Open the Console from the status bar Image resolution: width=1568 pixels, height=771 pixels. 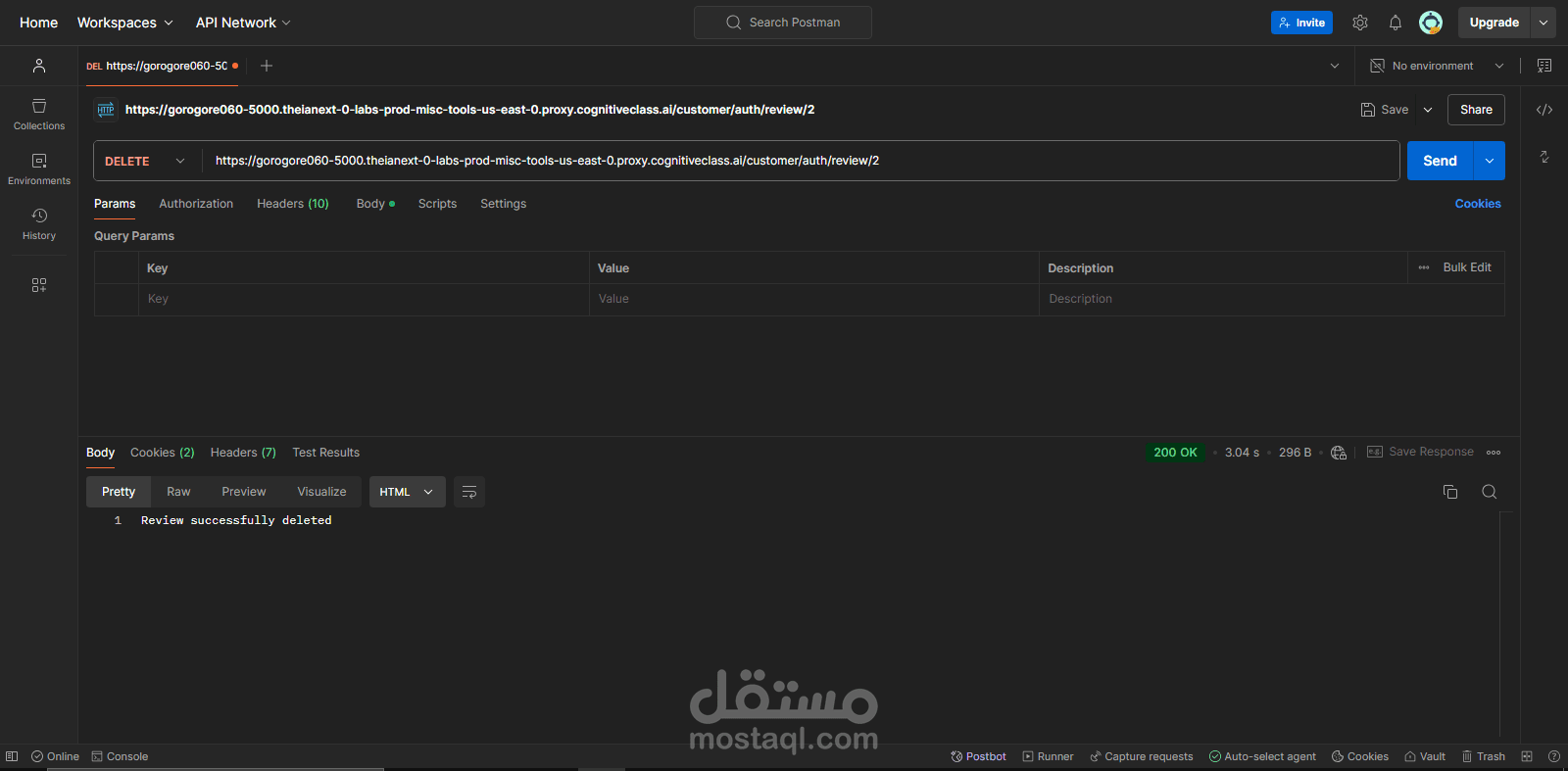(120, 756)
